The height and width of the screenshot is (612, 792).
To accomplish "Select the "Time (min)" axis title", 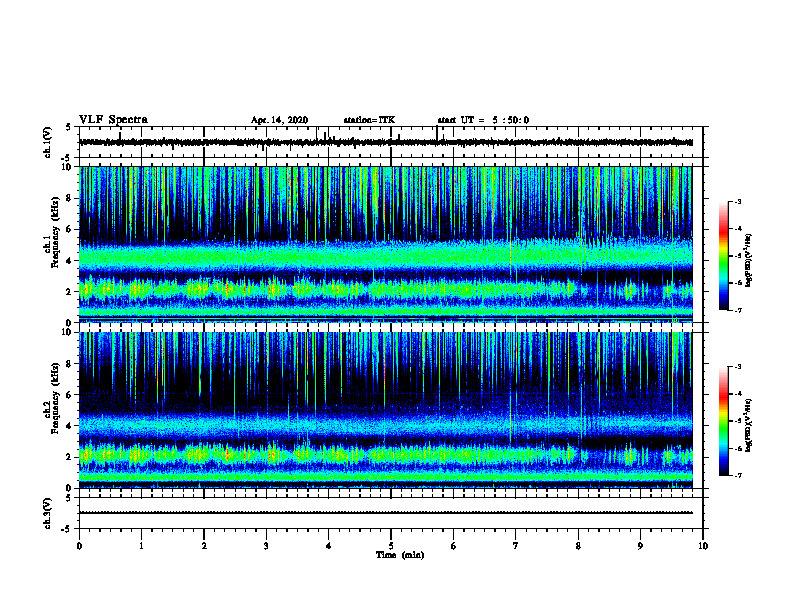I will (x=400, y=555).
